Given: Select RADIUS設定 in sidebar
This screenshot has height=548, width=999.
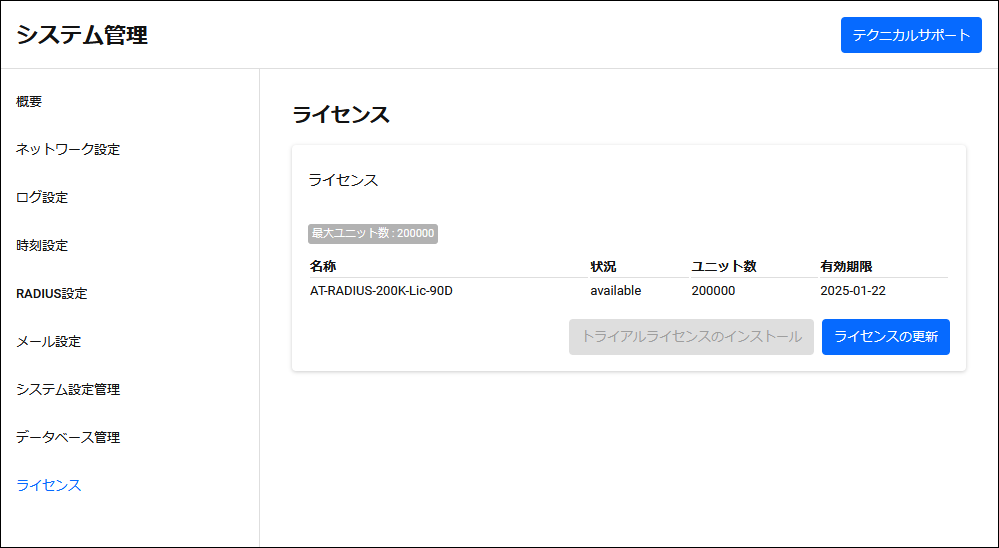Looking at the screenshot, I should [52, 294].
